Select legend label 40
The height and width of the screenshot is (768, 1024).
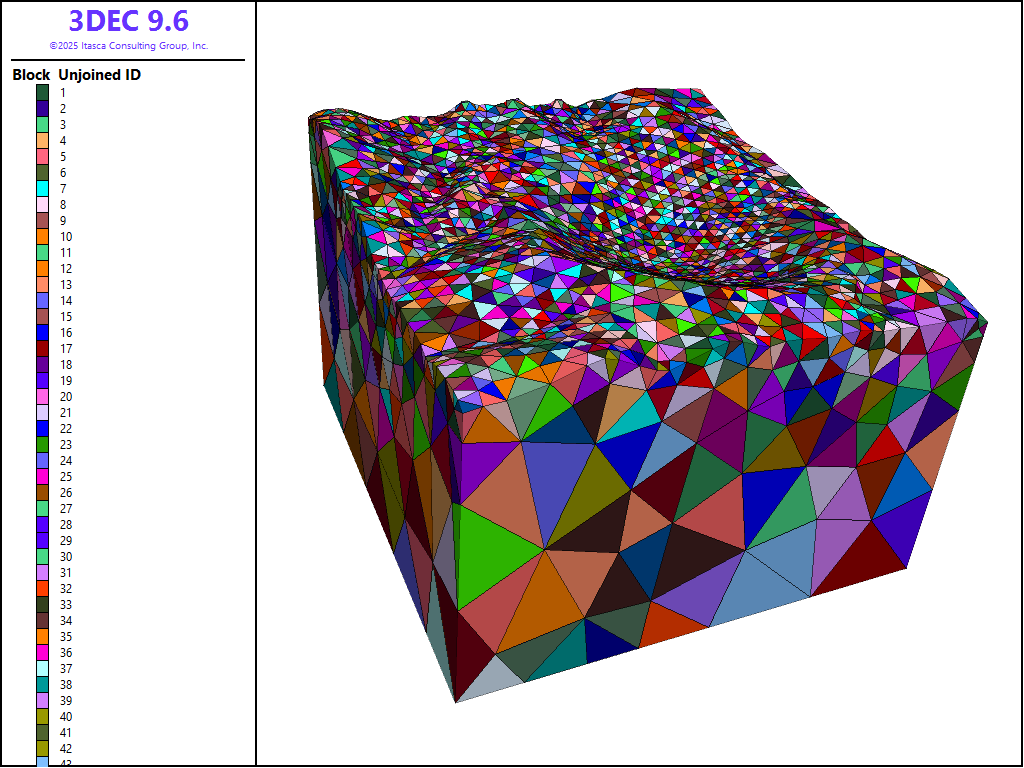(x=66, y=716)
